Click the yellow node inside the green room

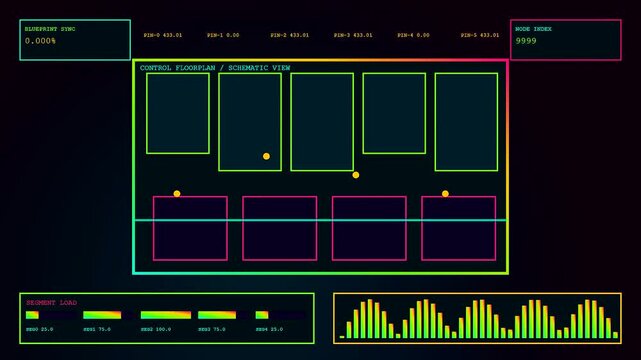(x=266, y=156)
